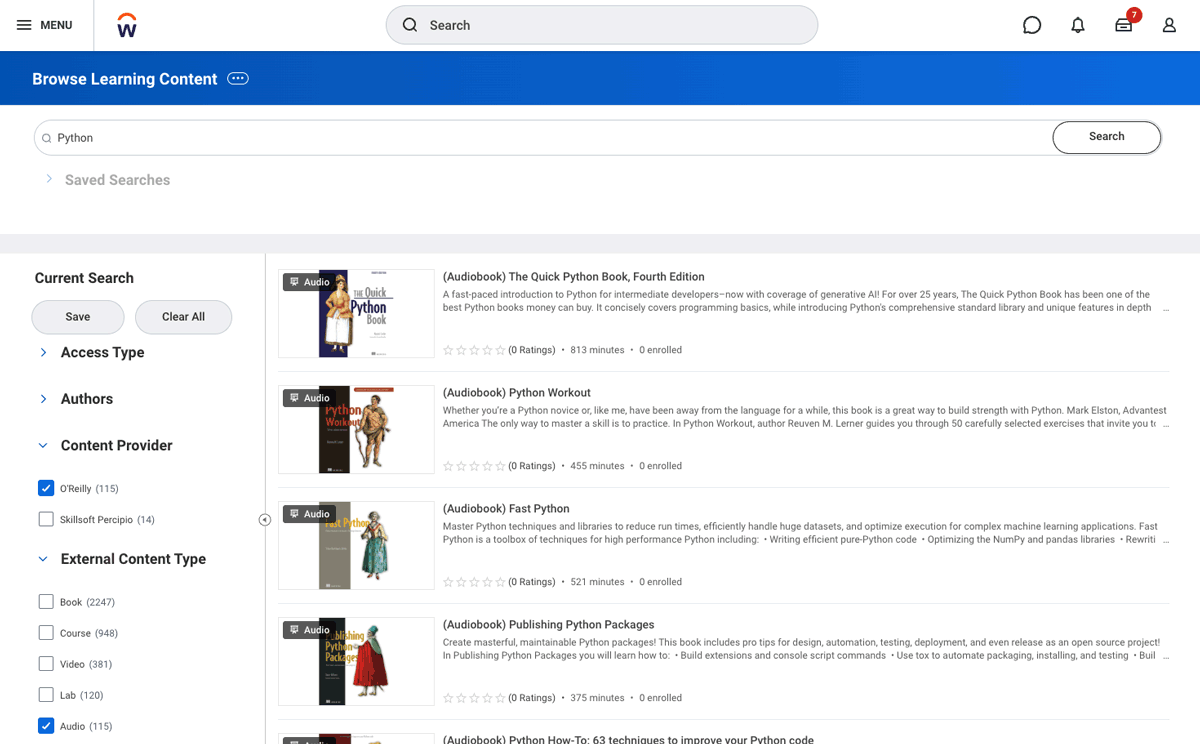
Task: Open Fast Python cover thumbnail
Action: 356,545
